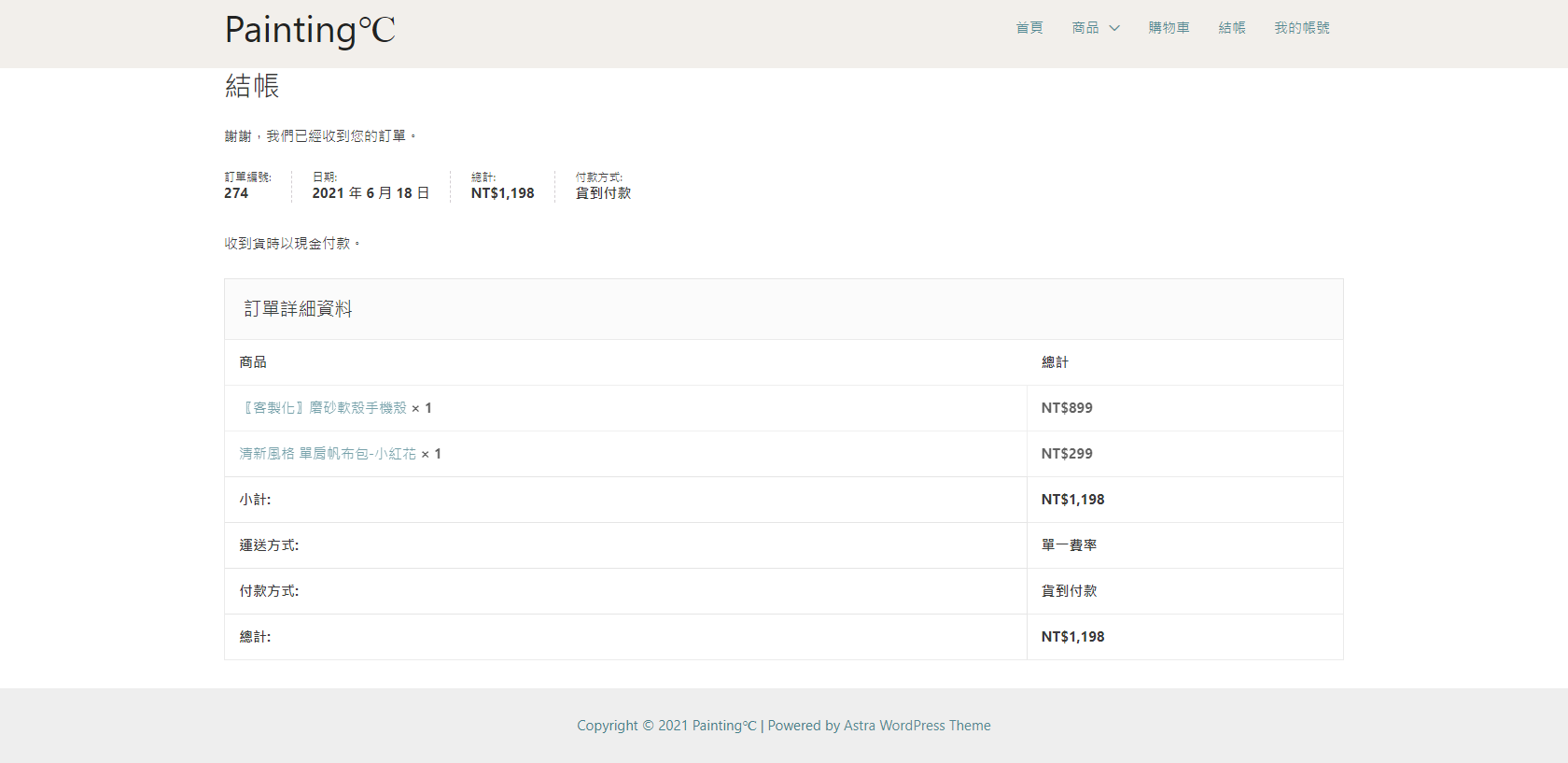This screenshot has height=763, width=1568.
Task: Click the 單一費率 shipping method value
Action: [x=1069, y=545]
